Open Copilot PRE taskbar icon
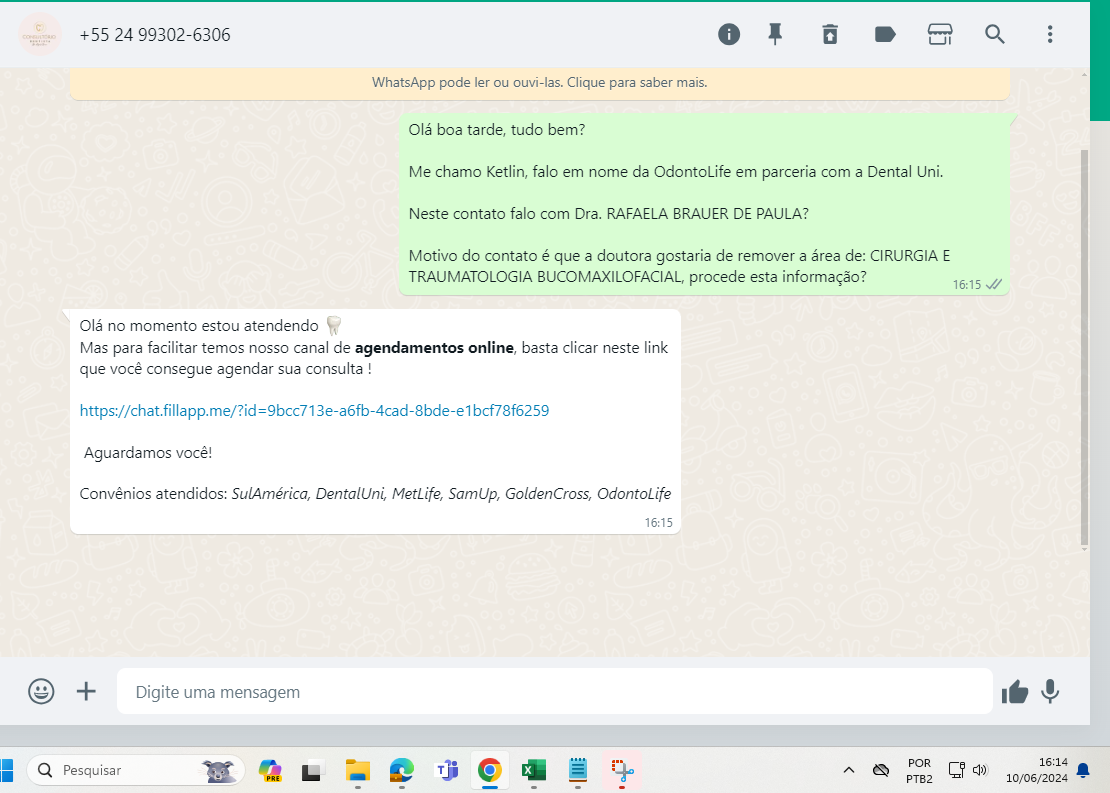Screen dimensions: 1110x793 pyautogui.click(x=270, y=770)
